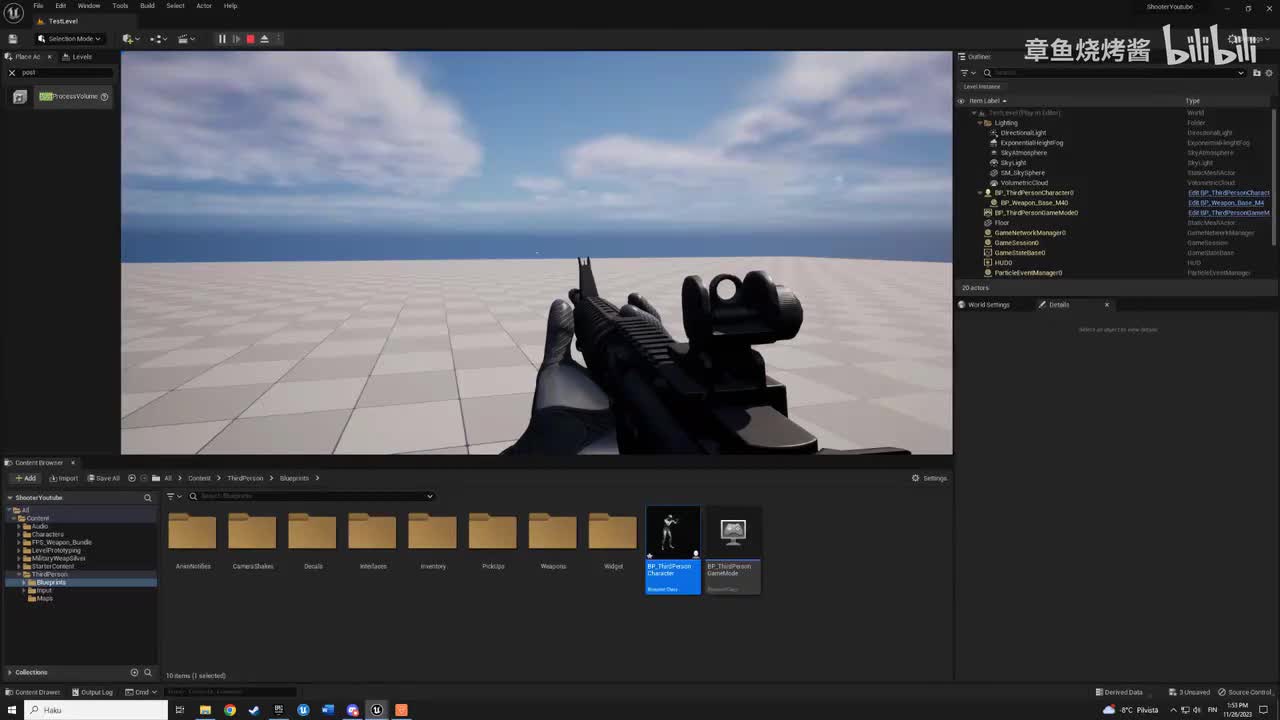Open Microsoft Word from the taskbar

click(x=328, y=710)
